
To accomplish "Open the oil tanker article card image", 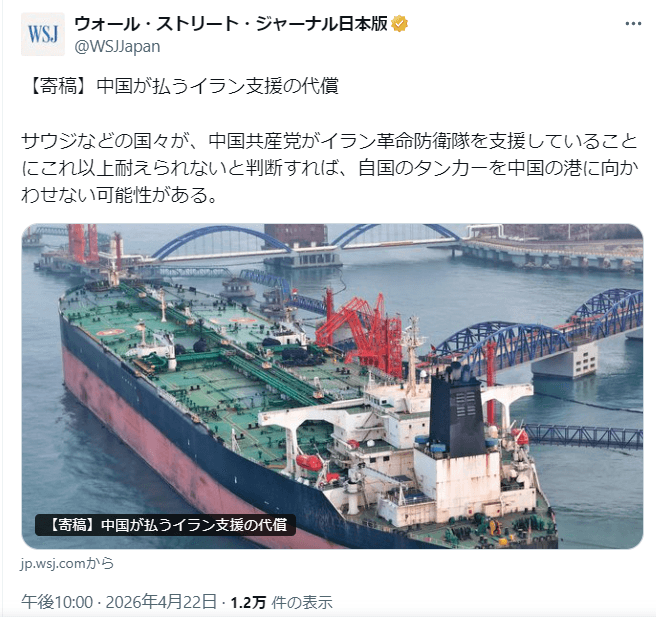I will tap(332, 386).
